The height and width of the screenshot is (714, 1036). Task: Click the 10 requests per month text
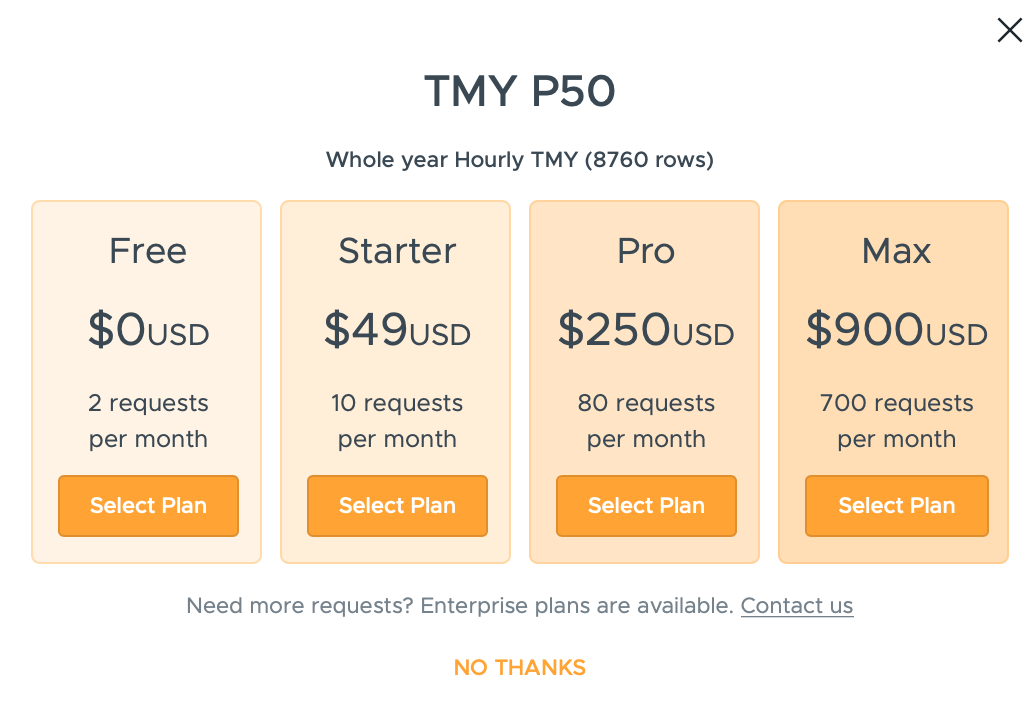pyautogui.click(x=397, y=421)
